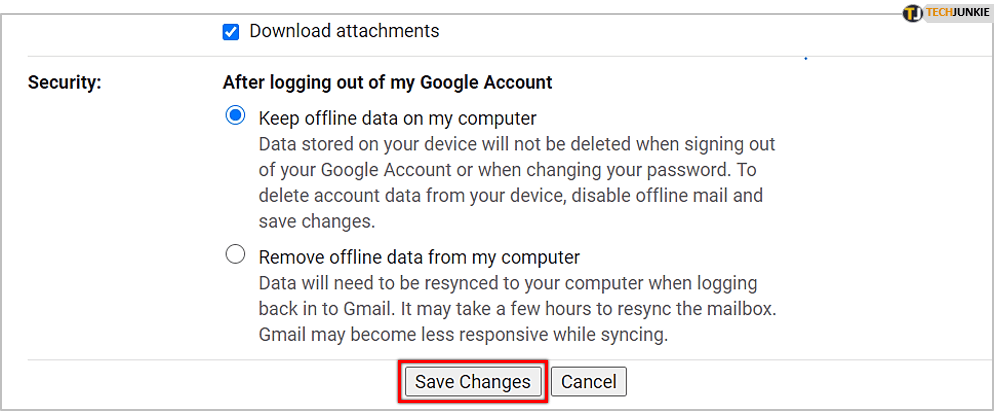Click the Download attachments label text
997x411 pixels.
coord(344,31)
